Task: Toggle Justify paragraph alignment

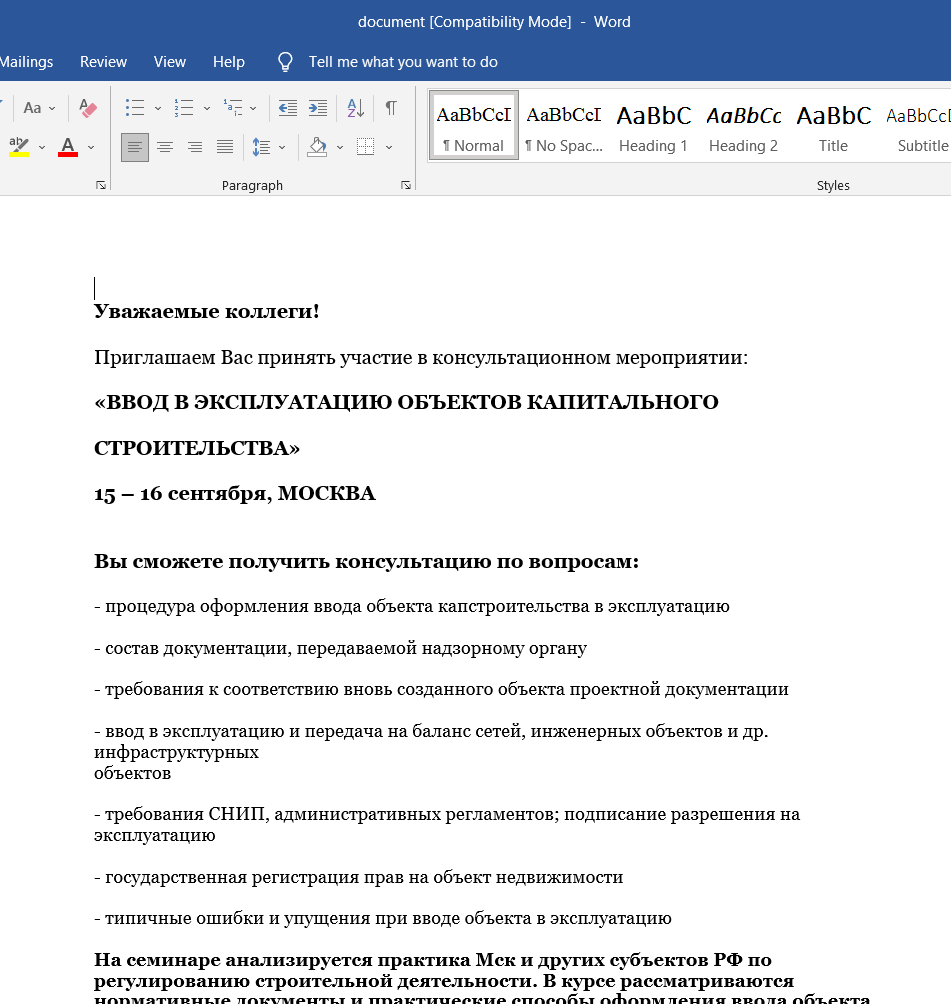Action: tap(225, 147)
